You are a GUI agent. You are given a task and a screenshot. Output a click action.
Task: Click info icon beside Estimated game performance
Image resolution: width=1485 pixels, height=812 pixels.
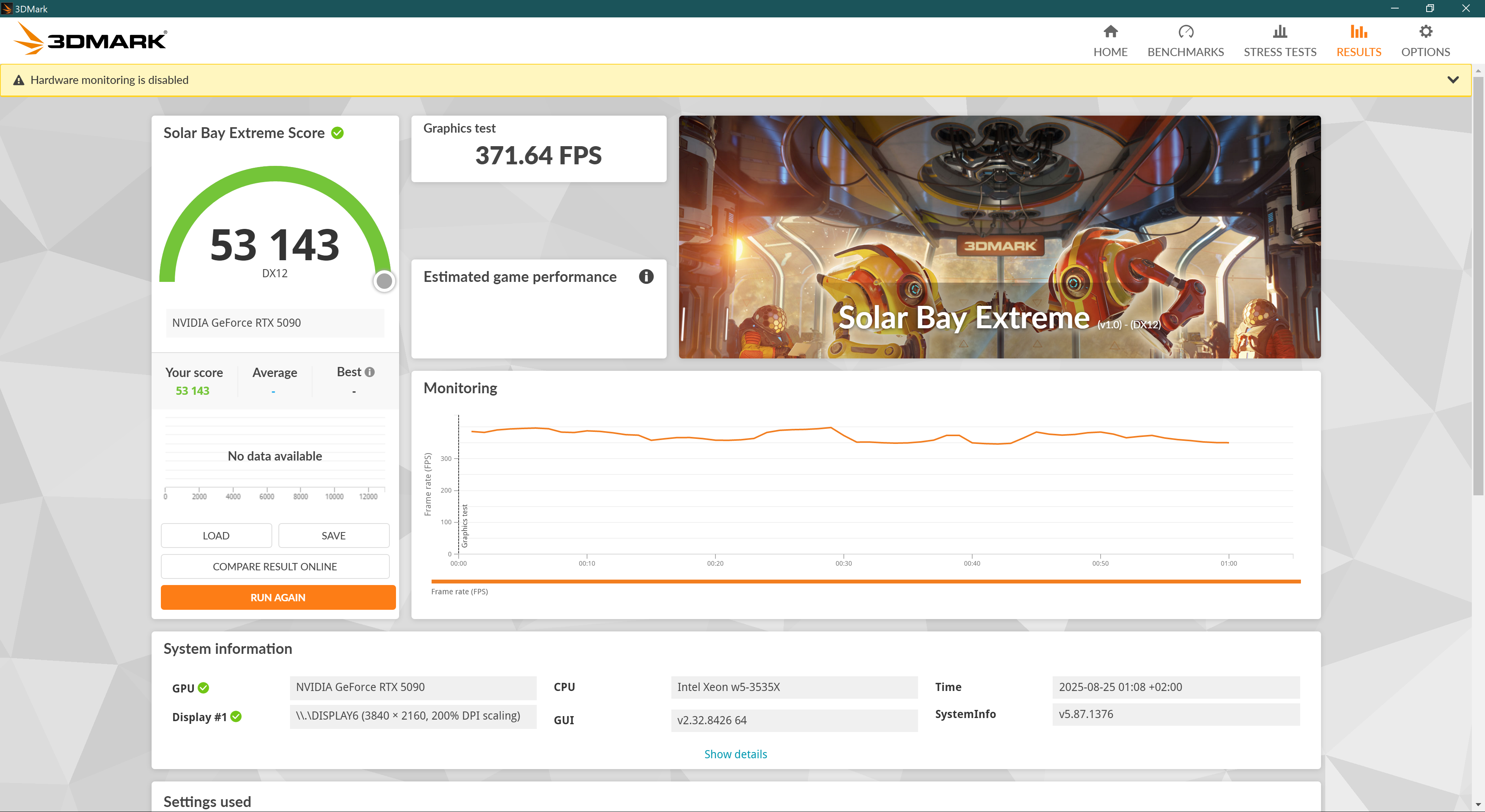click(x=646, y=276)
